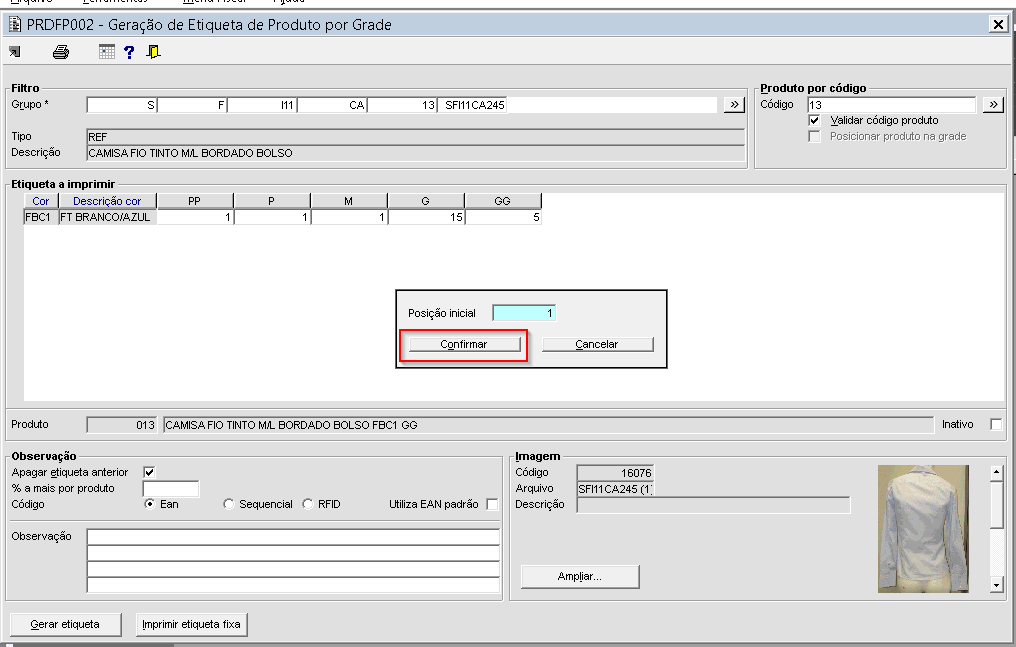
Task: Close the PRDFP002 window
Action: [998, 25]
